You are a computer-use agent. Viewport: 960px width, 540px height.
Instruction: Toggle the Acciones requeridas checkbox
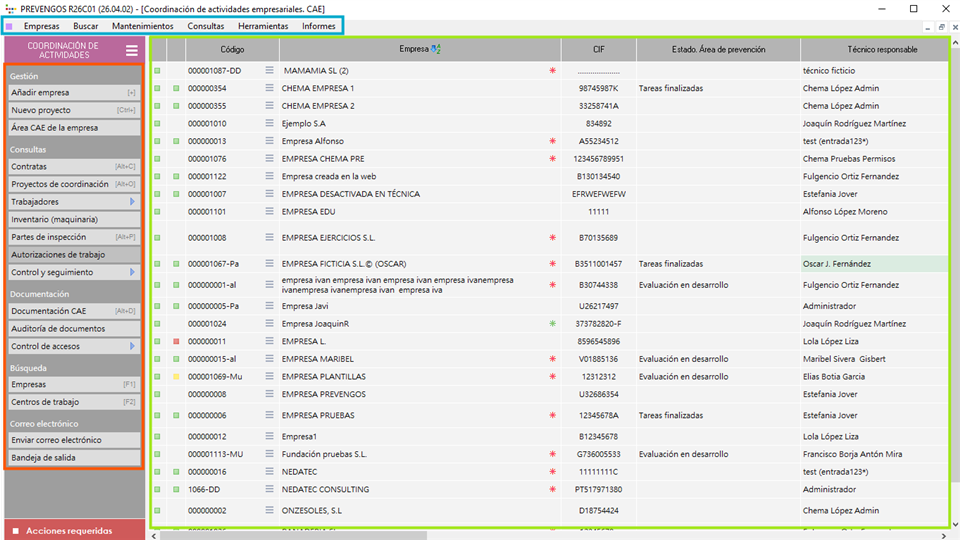(15, 531)
